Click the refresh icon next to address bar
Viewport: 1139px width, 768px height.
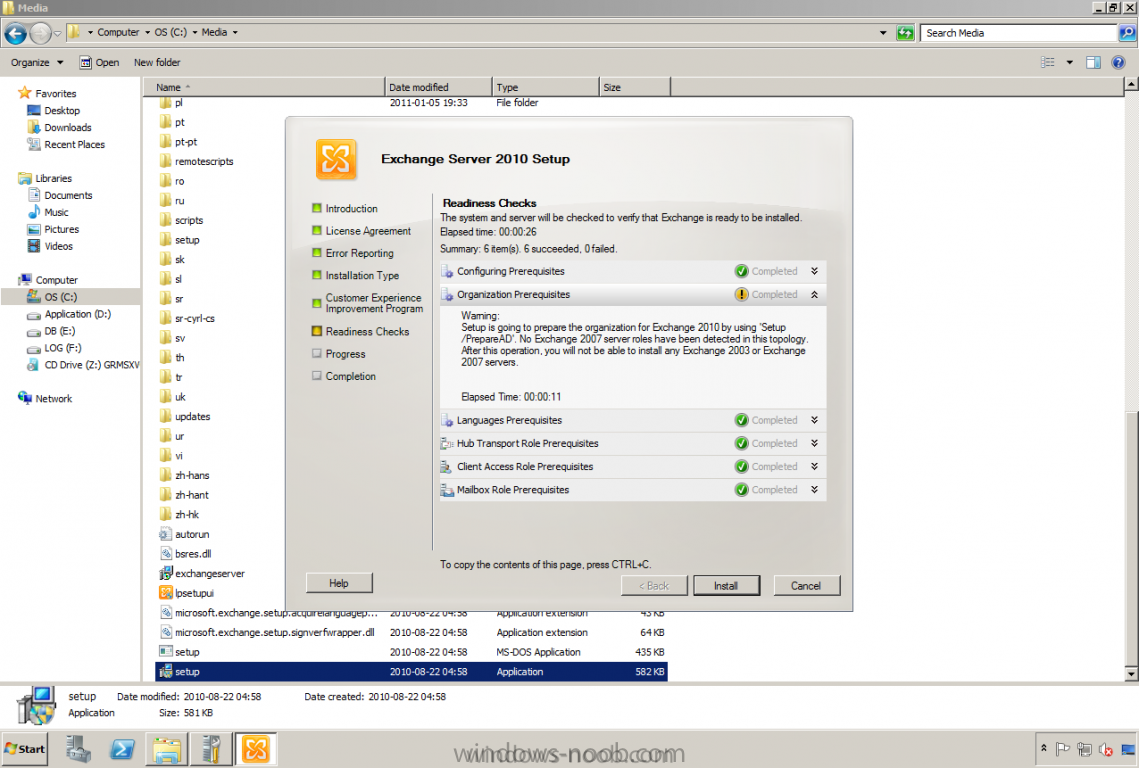[x=905, y=33]
